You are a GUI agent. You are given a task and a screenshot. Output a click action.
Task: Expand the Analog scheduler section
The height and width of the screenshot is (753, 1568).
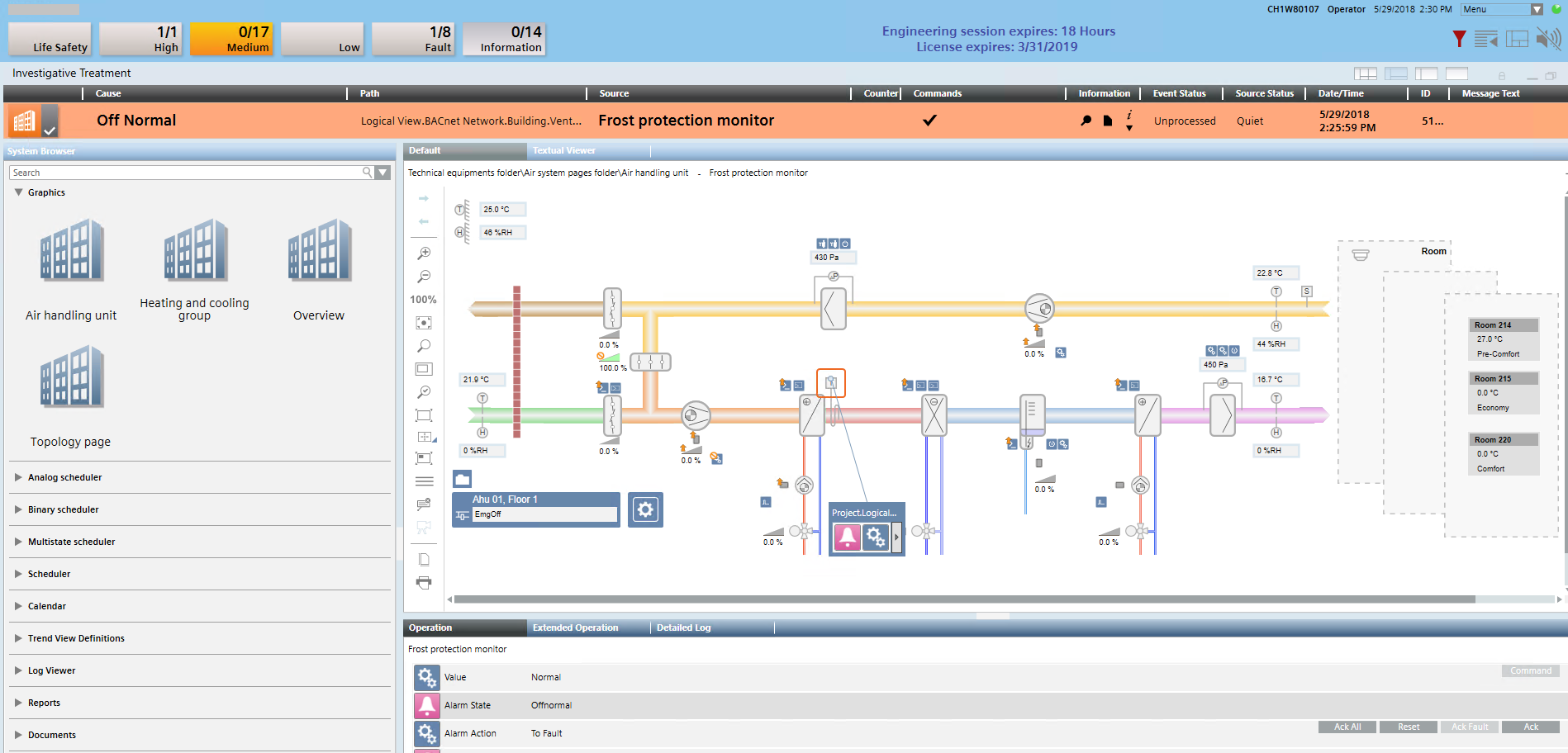[64, 477]
